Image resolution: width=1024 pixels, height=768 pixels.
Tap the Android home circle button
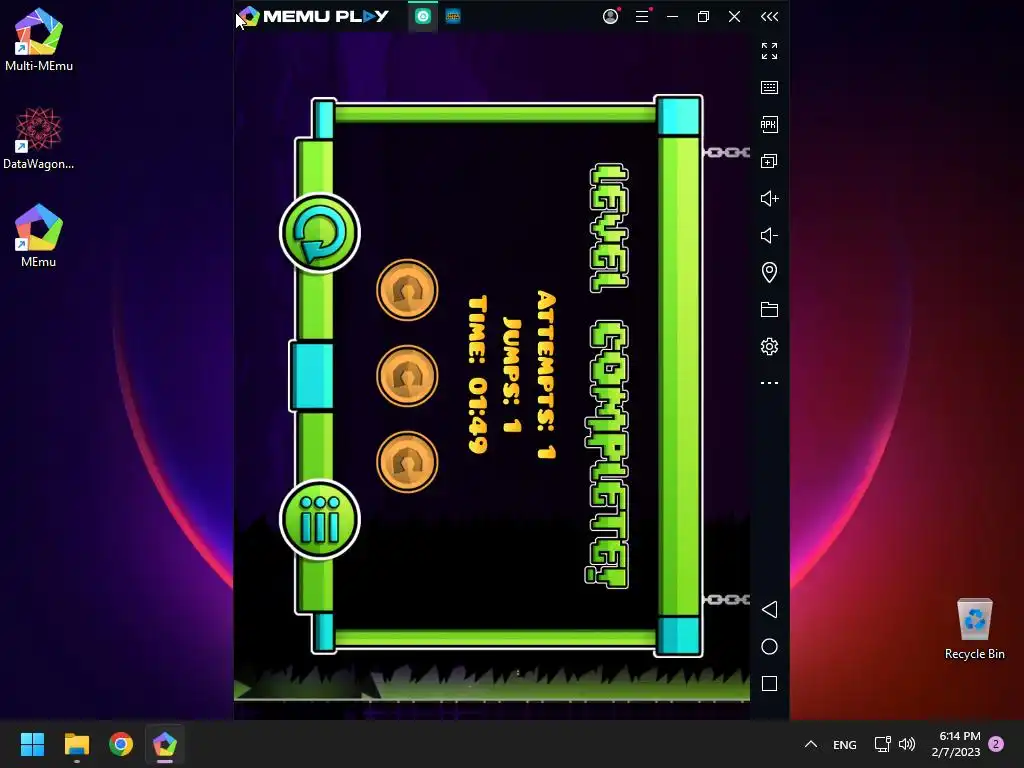769,647
